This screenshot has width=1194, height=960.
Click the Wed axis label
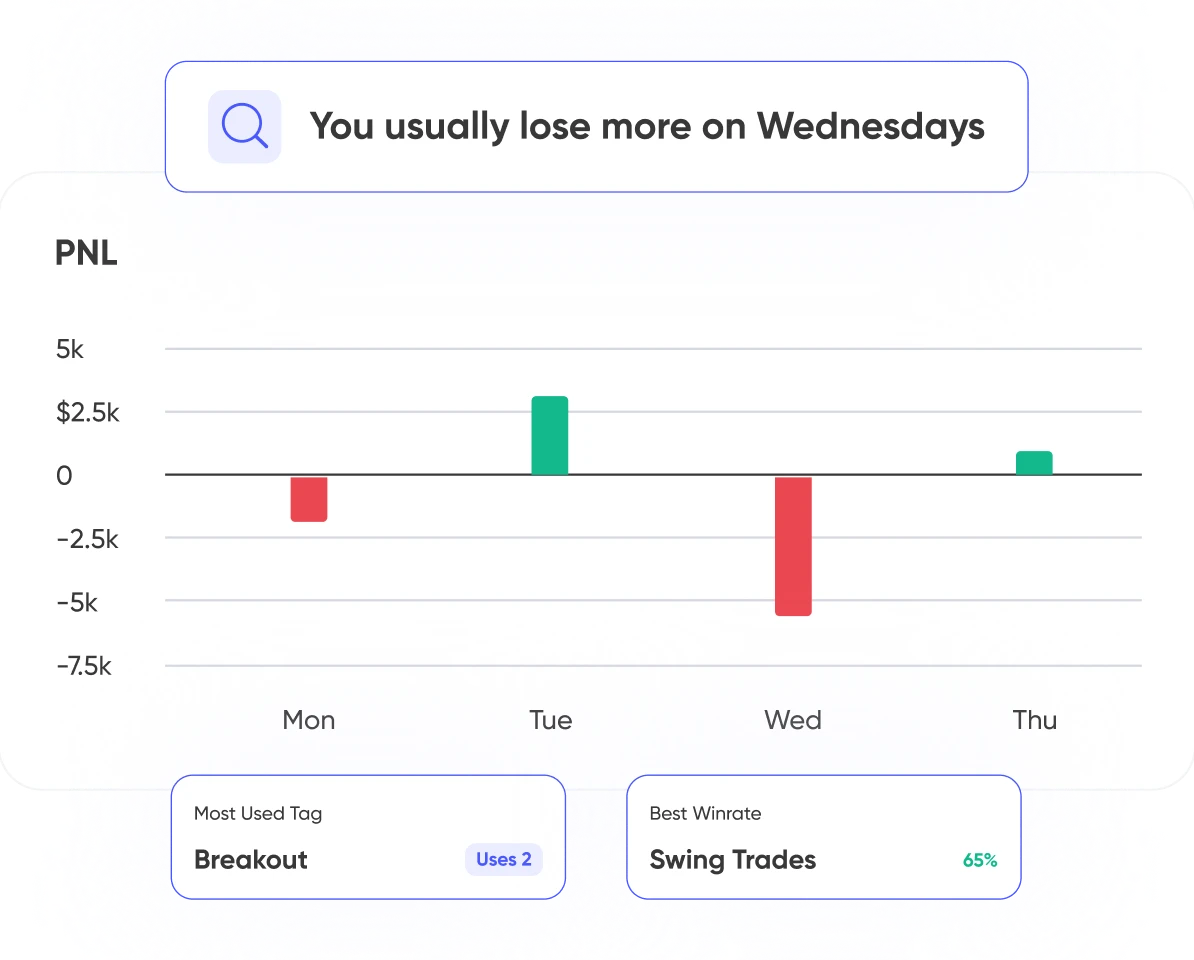tap(793, 720)
